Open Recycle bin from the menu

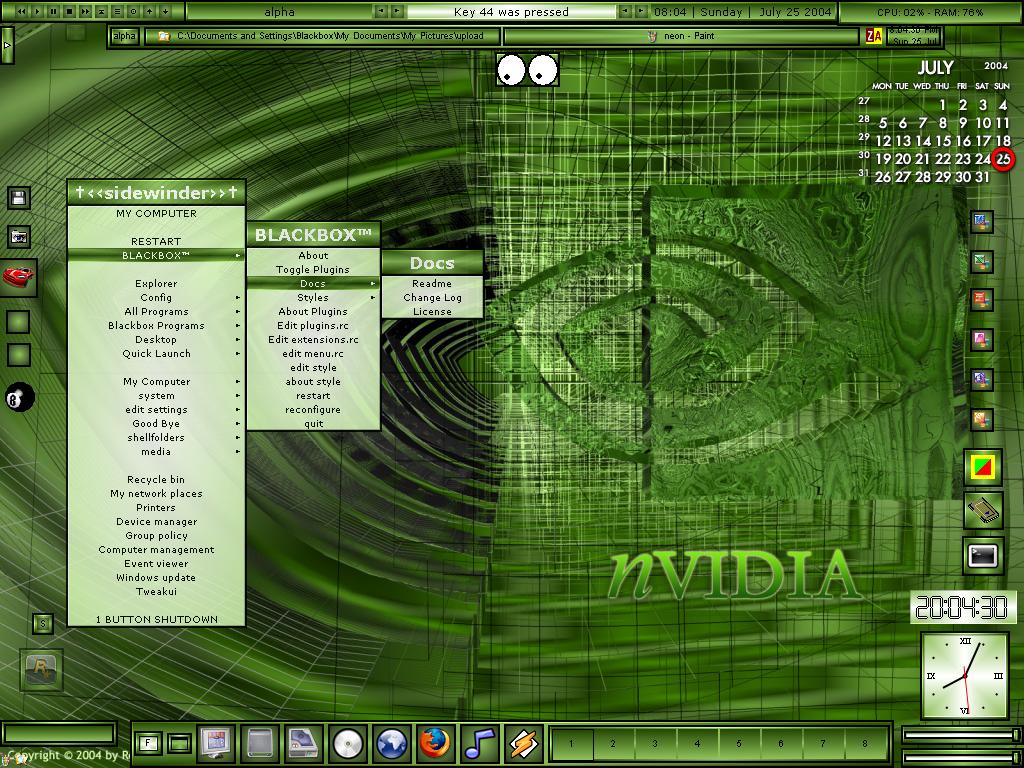click(x=156, y=479)
